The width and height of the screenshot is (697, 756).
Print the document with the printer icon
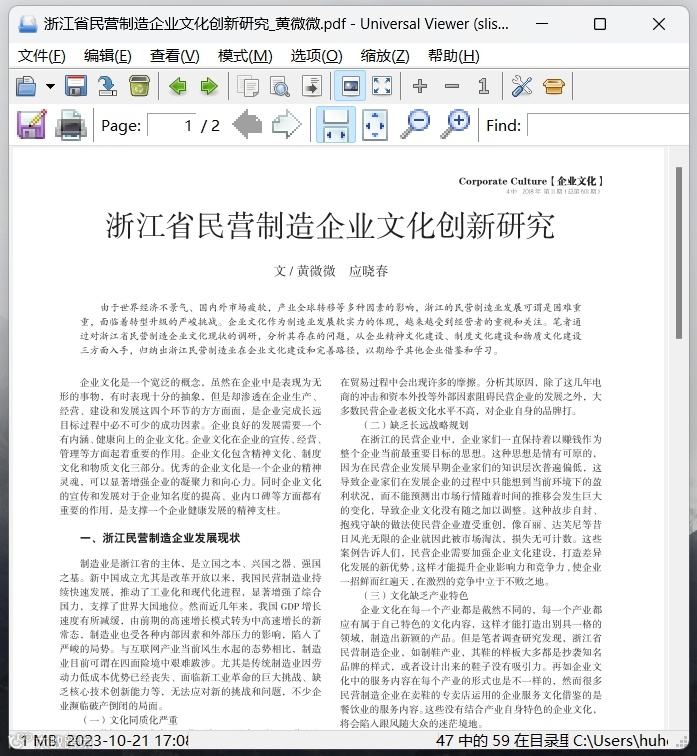[x=71, y=125]
